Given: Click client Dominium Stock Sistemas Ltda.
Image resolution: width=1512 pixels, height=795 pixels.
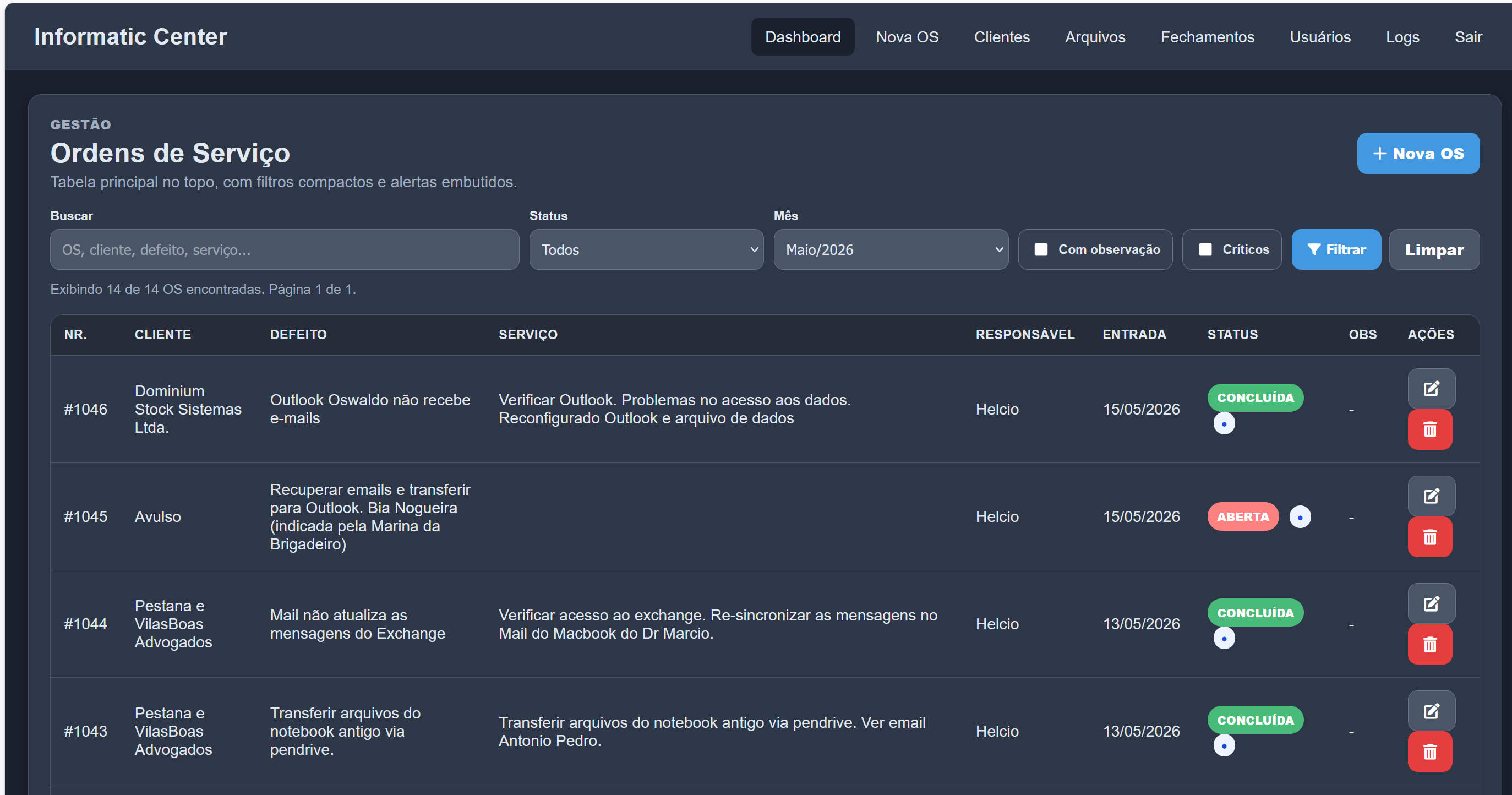Looking at the screenshot, I should [188, 409].
